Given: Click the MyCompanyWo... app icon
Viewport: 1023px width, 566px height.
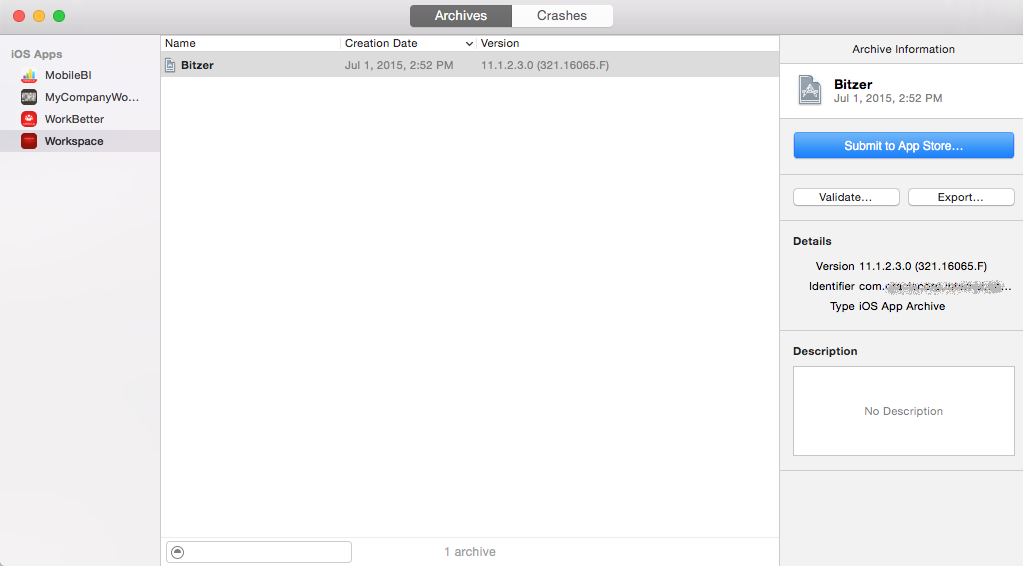Looking at the screenshot, I should 29,97.
